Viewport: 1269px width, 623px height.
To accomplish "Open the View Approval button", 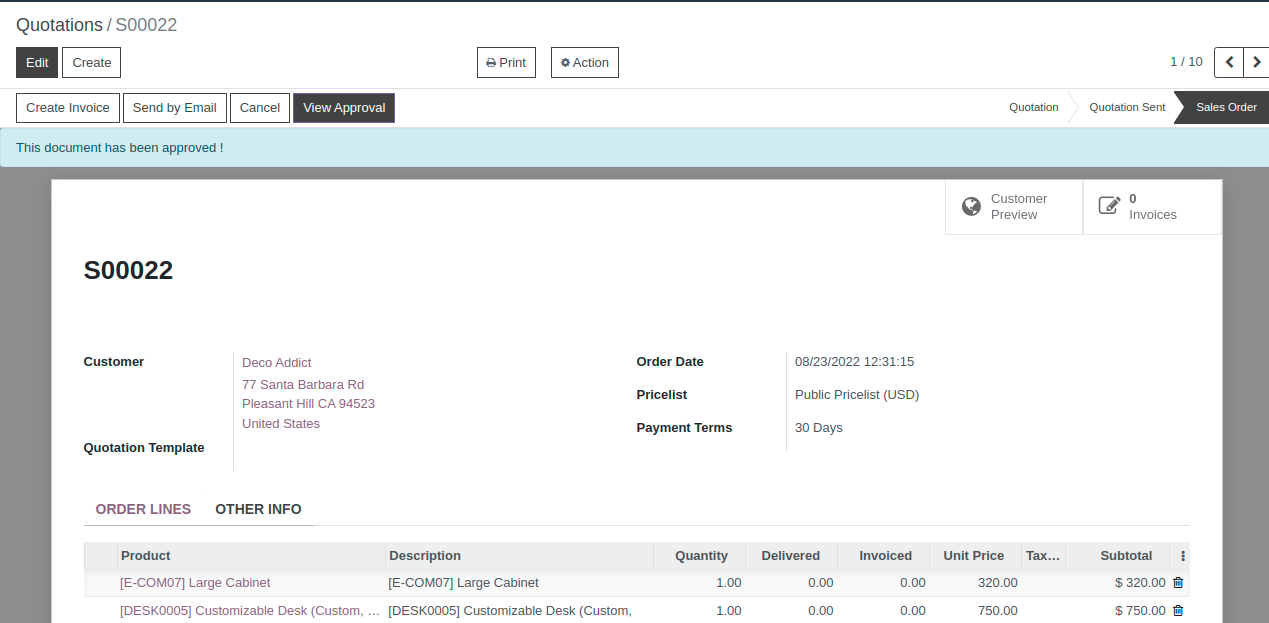I will pyautogui.click(x=343, y=108).
